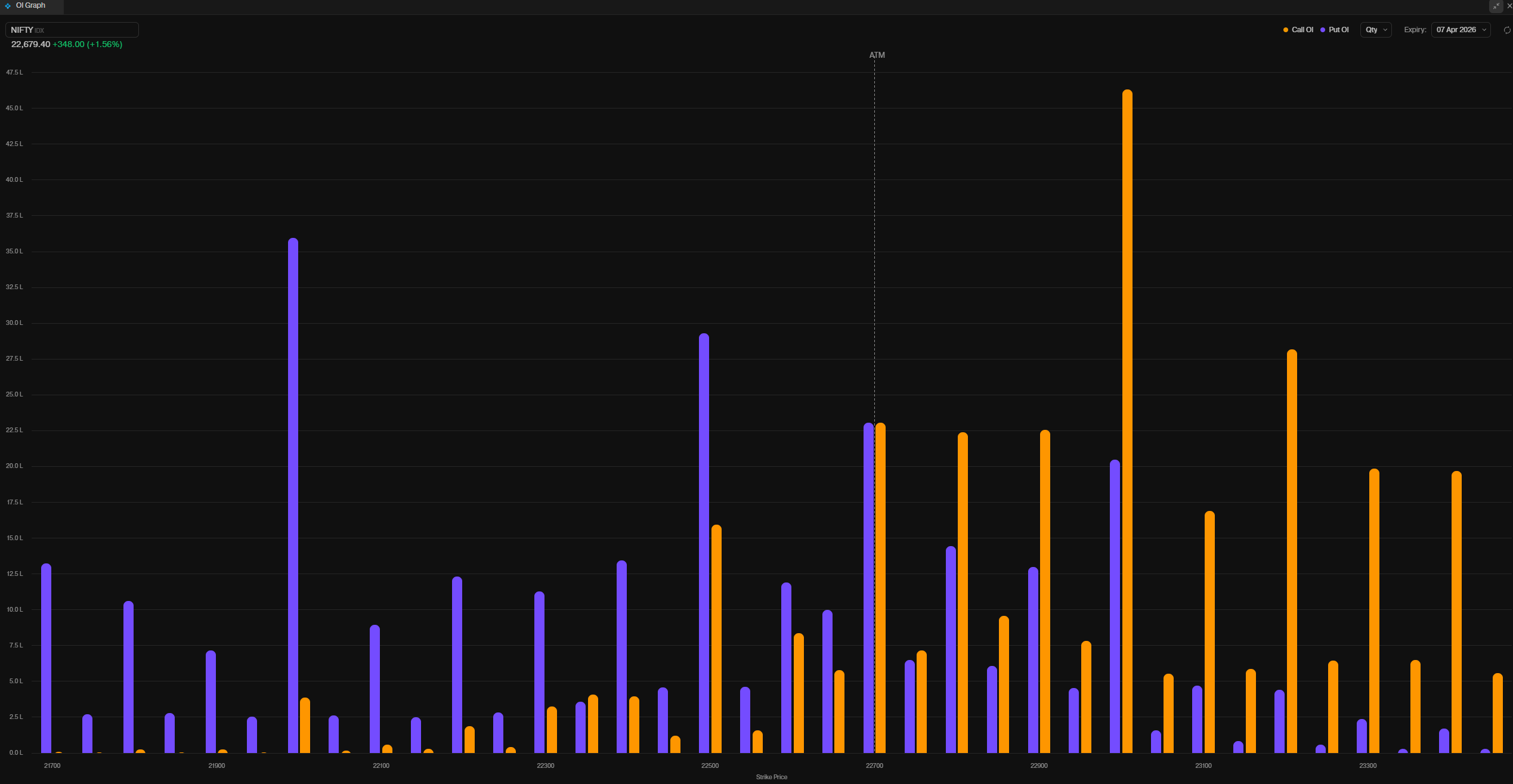This screenshot has width=1513, height=784.
Task: Click the NIFTY IDX symbol search field
Action: coord(72,30)
